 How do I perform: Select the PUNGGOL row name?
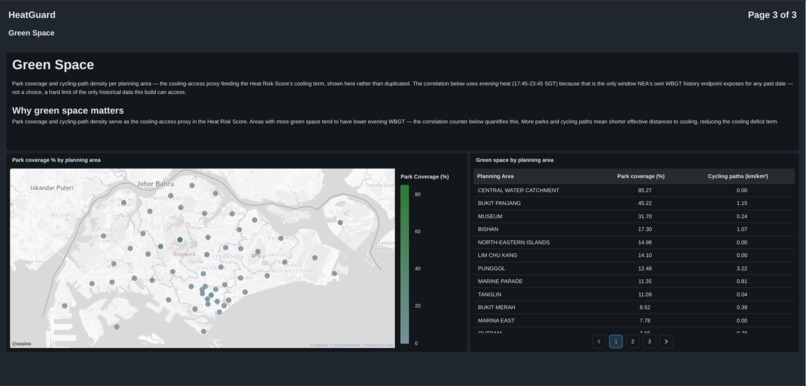[x=491, y=268]
